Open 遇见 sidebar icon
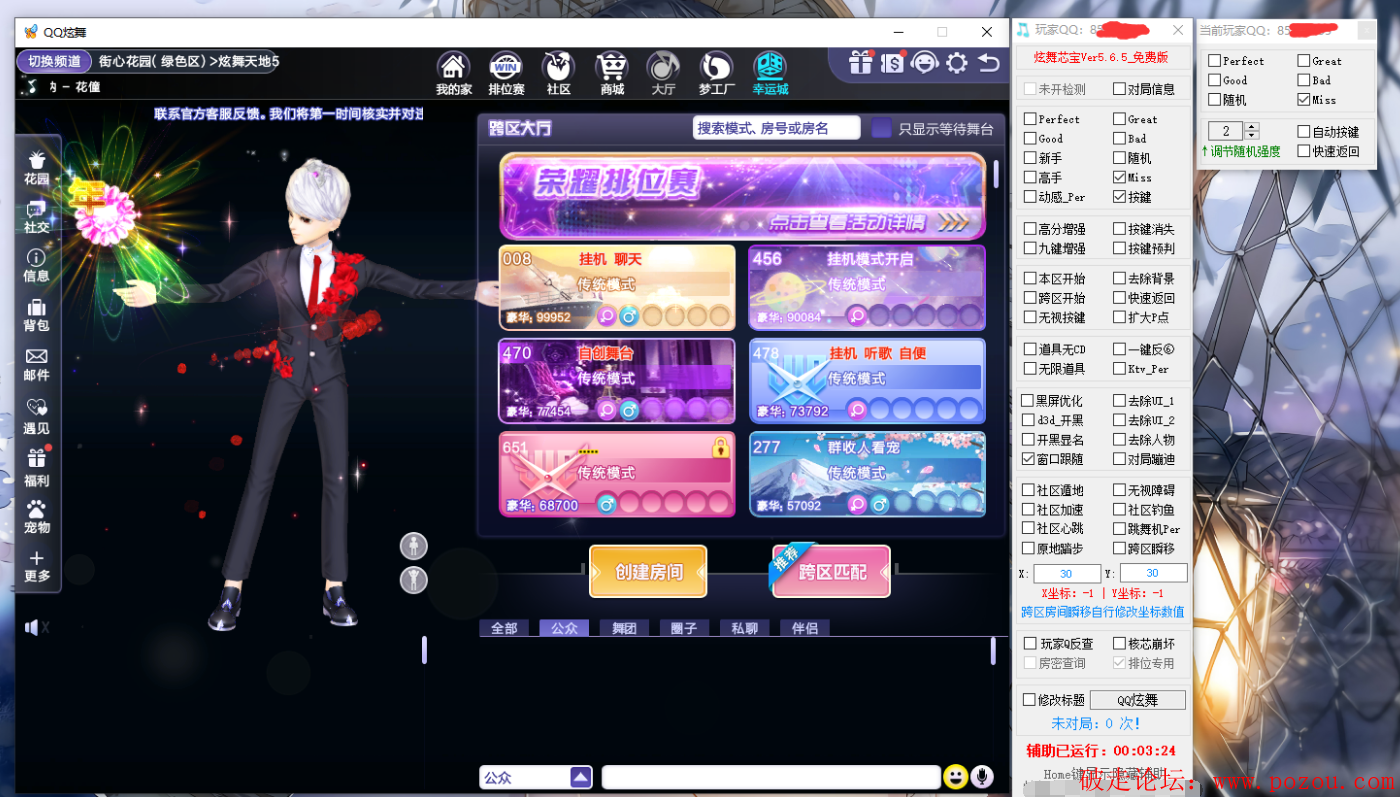Screen dimensions: 1400x797 (x=37, y=416)
